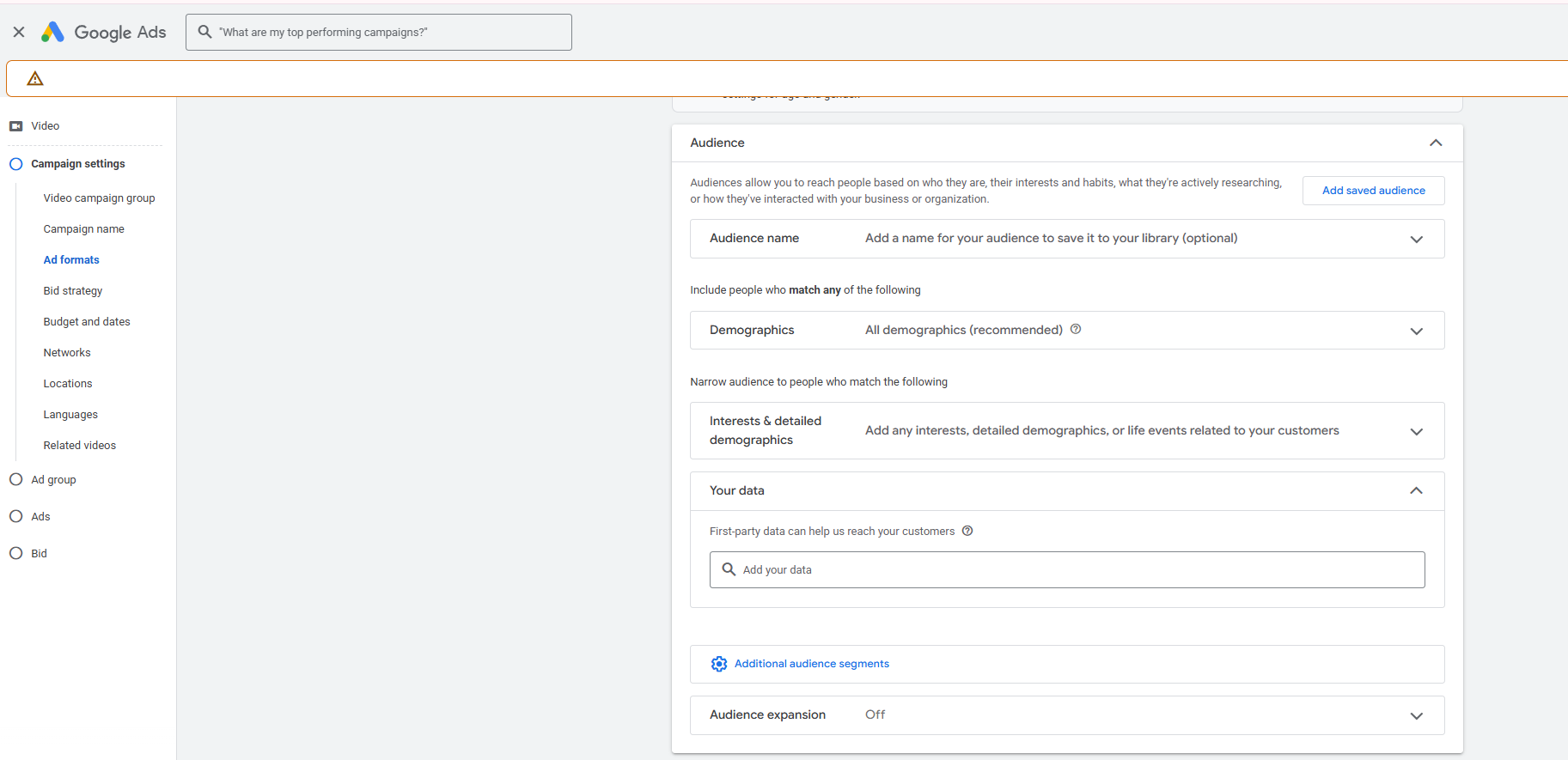Go to Locations in sidebar
The width and height of the screenshot is (1568, 760).
tap(68, 384)
